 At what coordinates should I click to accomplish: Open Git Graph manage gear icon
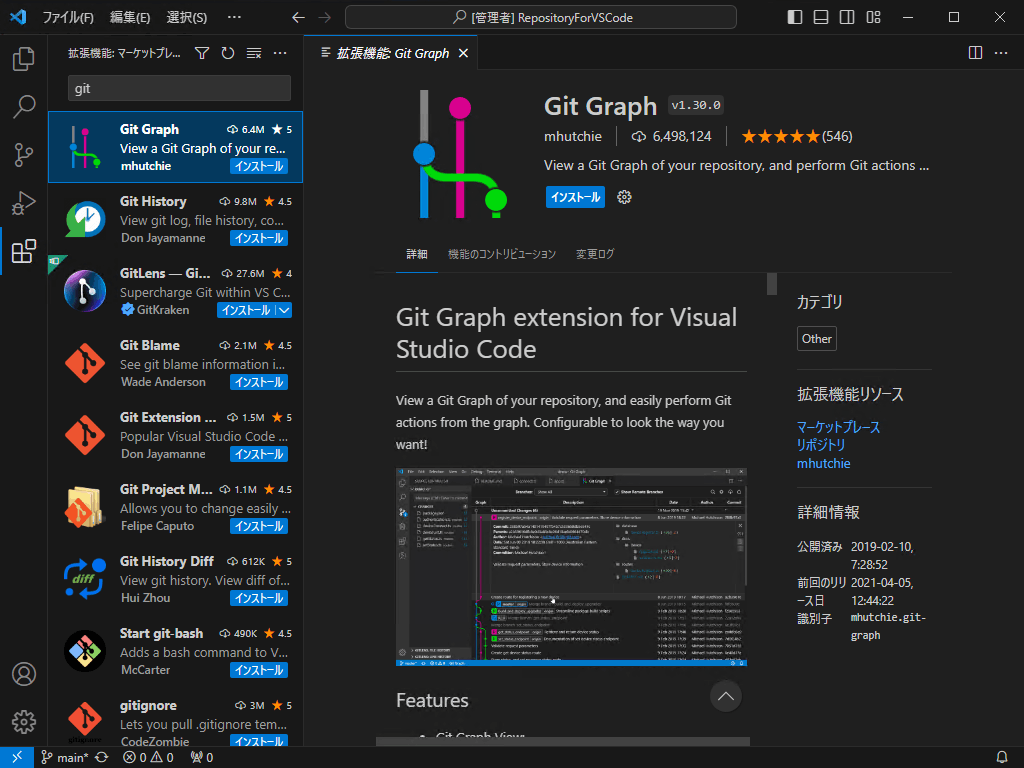coord(624,197)
